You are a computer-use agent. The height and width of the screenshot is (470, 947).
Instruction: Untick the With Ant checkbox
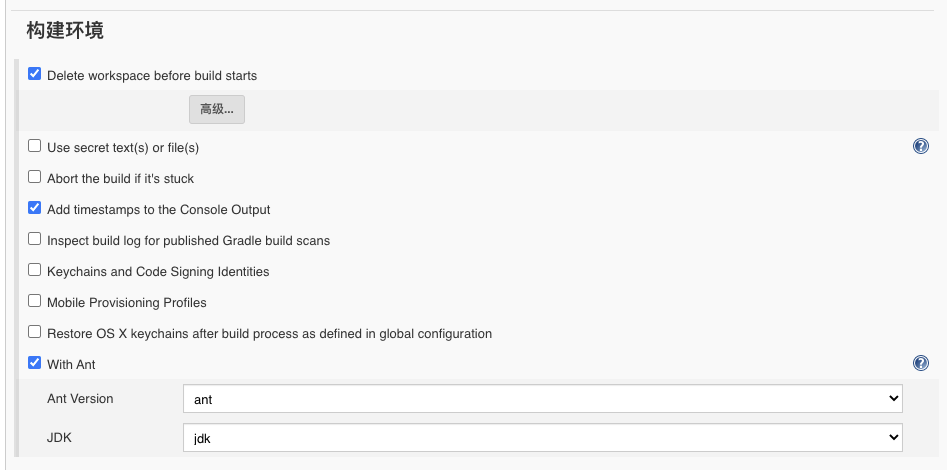pos(34,362)
